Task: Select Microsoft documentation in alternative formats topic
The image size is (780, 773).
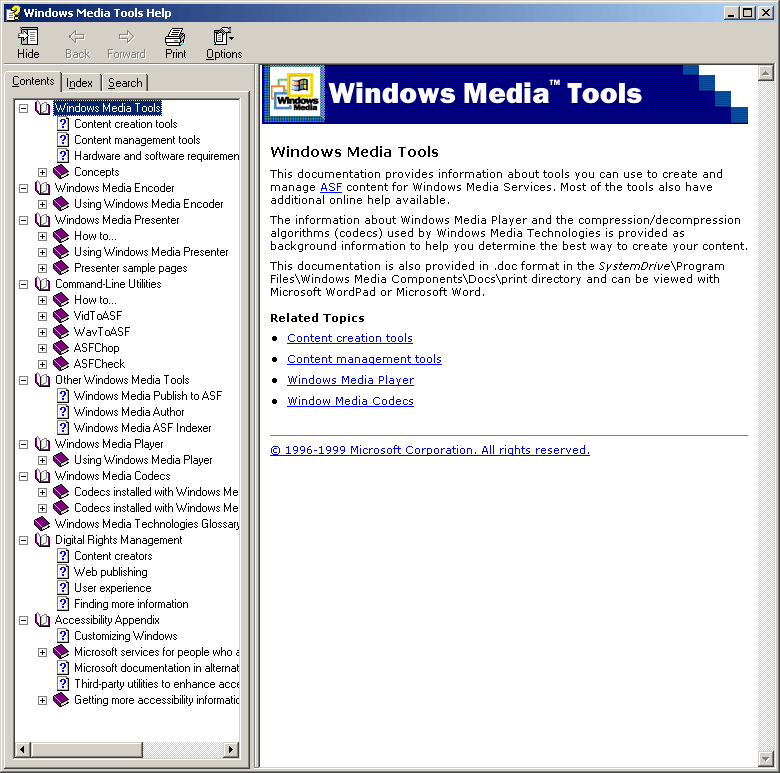Action: pos(156,668)
